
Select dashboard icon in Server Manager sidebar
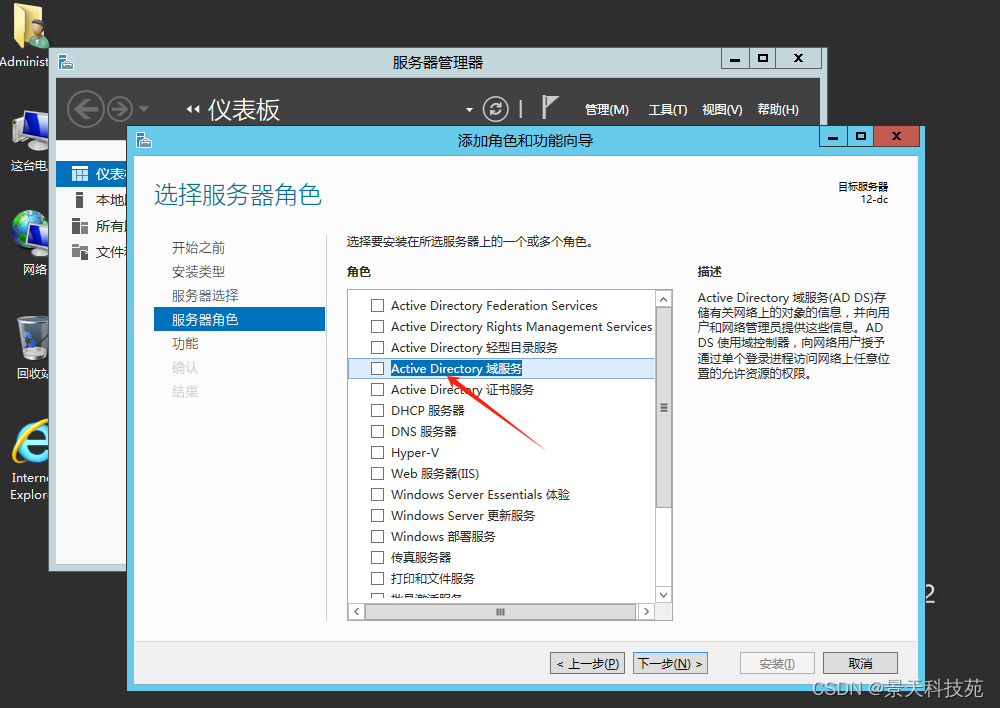[80, 174]
